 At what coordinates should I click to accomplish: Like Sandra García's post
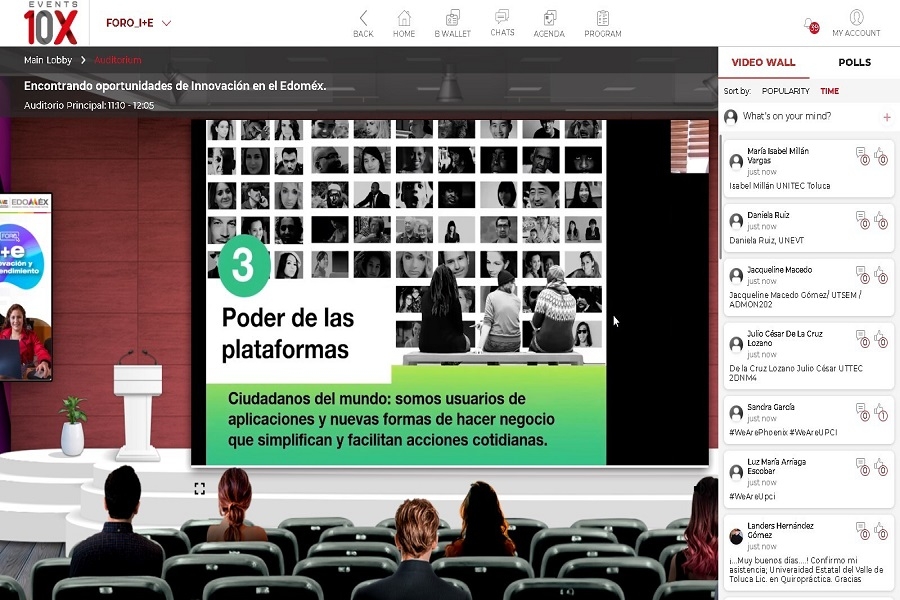[880, 412]
